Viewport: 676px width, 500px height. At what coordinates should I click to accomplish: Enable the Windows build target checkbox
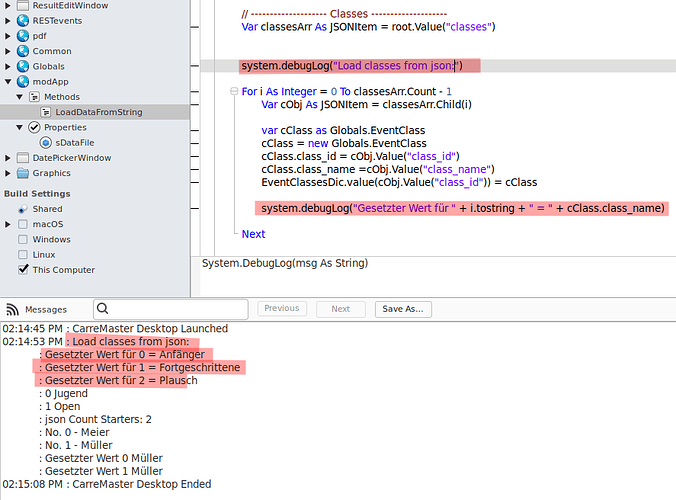(x=23, y=239)
